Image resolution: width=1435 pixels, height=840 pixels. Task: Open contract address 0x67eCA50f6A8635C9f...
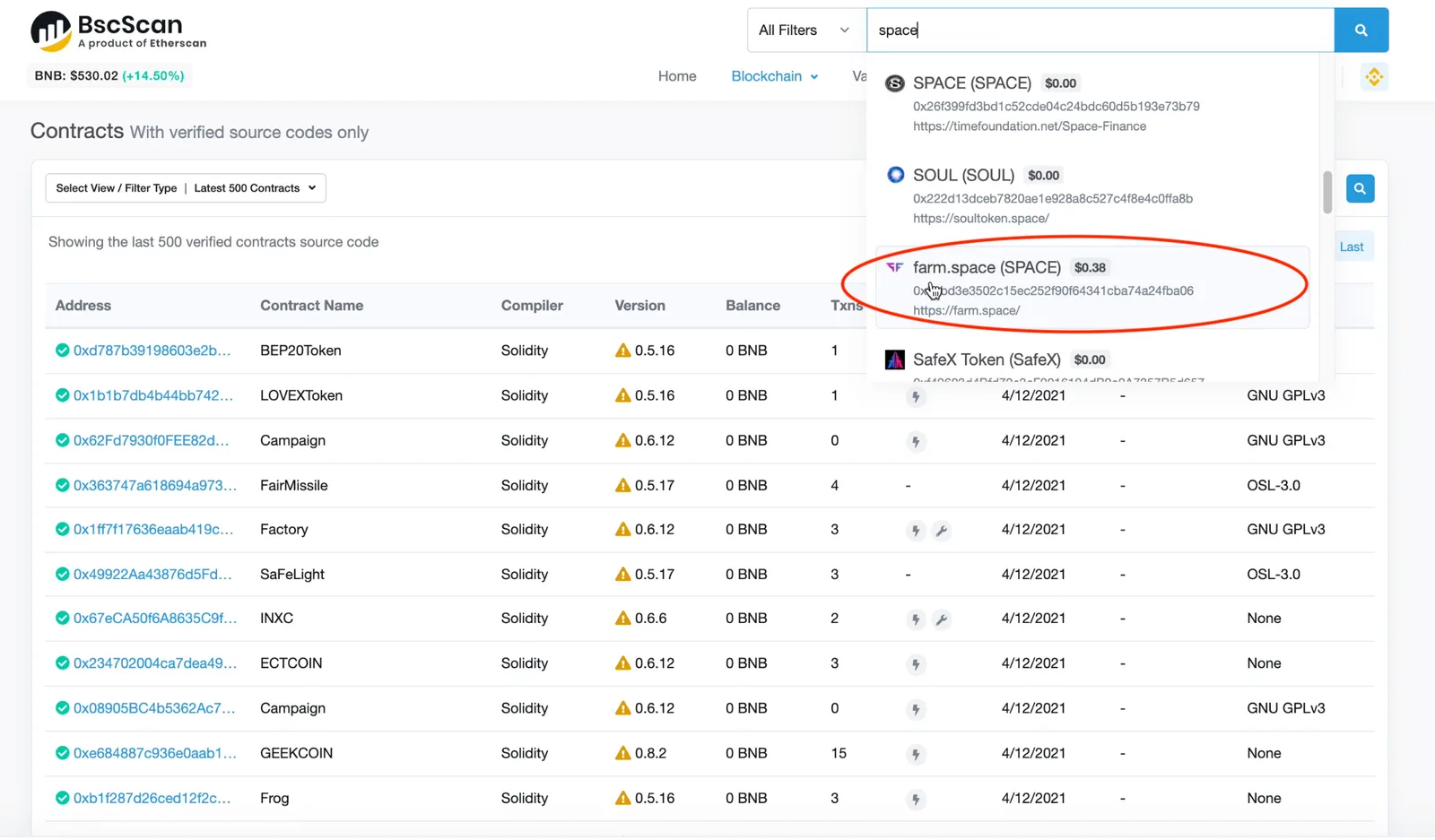tap(155, 619)
